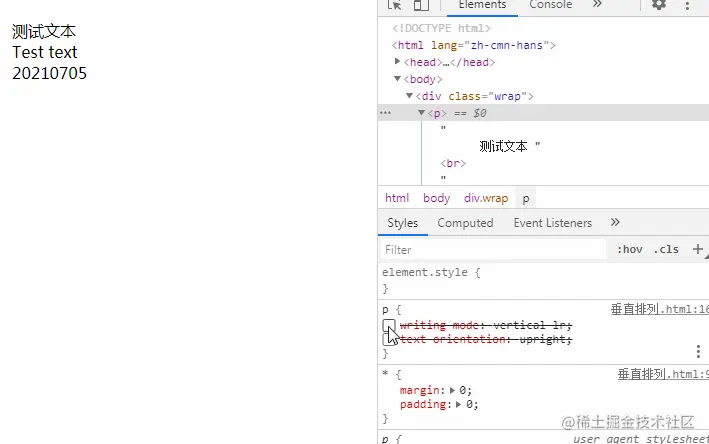Click the 测试文本 heading on page
The width and height of the screenshot is (709, 444).
tap(44, 31)
